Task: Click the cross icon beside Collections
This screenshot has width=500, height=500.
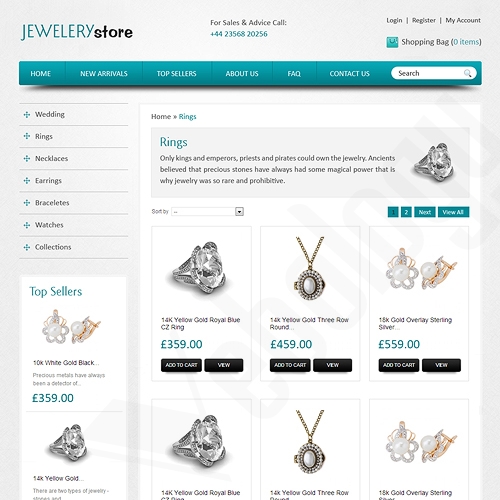Action: pos(27,247)
